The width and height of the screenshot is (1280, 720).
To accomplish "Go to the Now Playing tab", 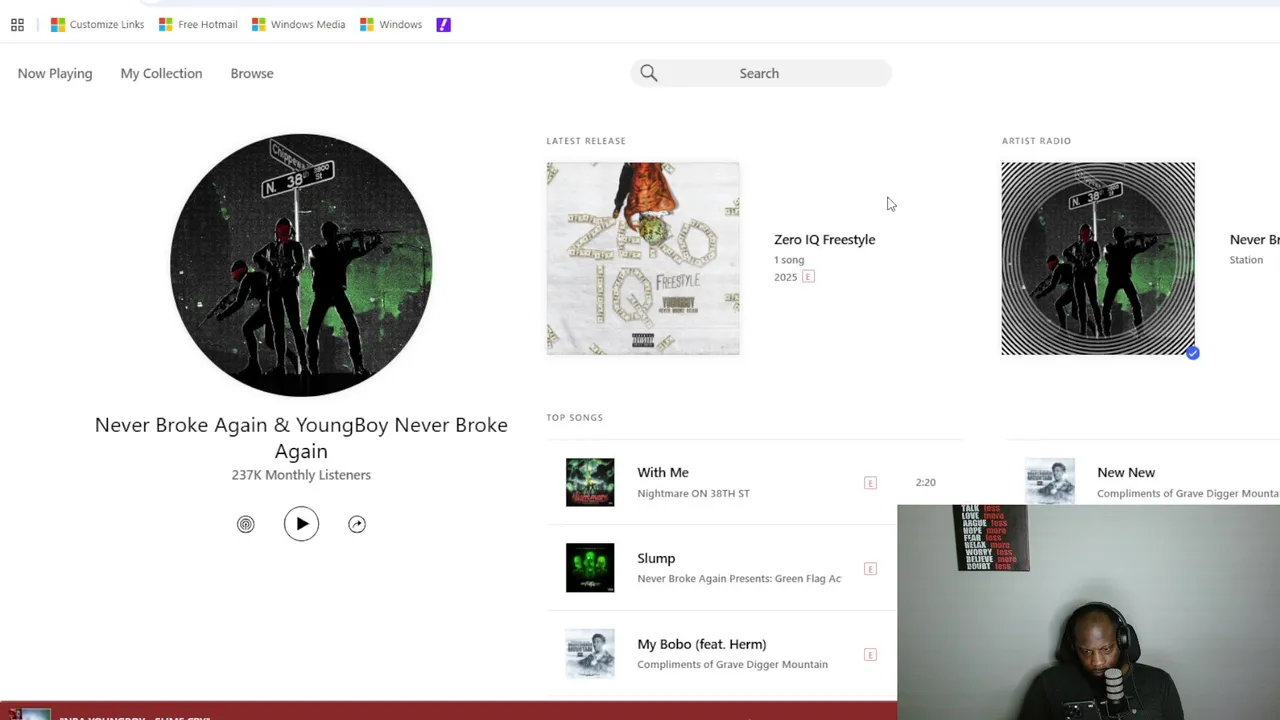I will point(55,73).
